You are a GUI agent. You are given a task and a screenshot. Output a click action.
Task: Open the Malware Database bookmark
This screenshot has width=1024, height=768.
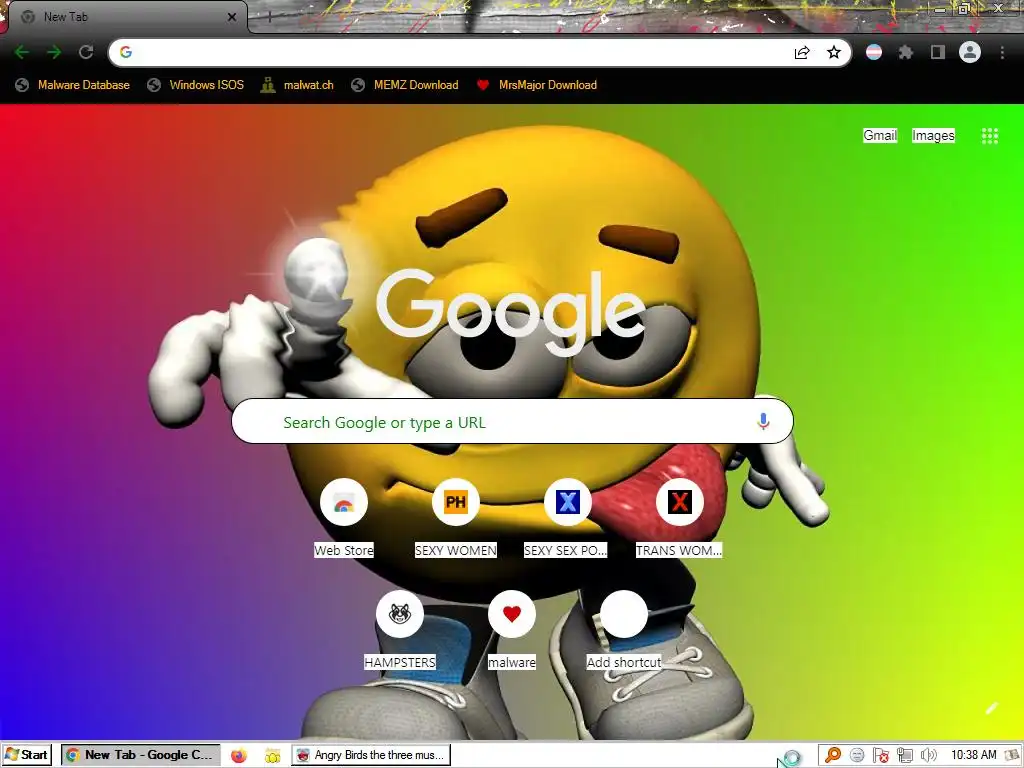point(72,85)
